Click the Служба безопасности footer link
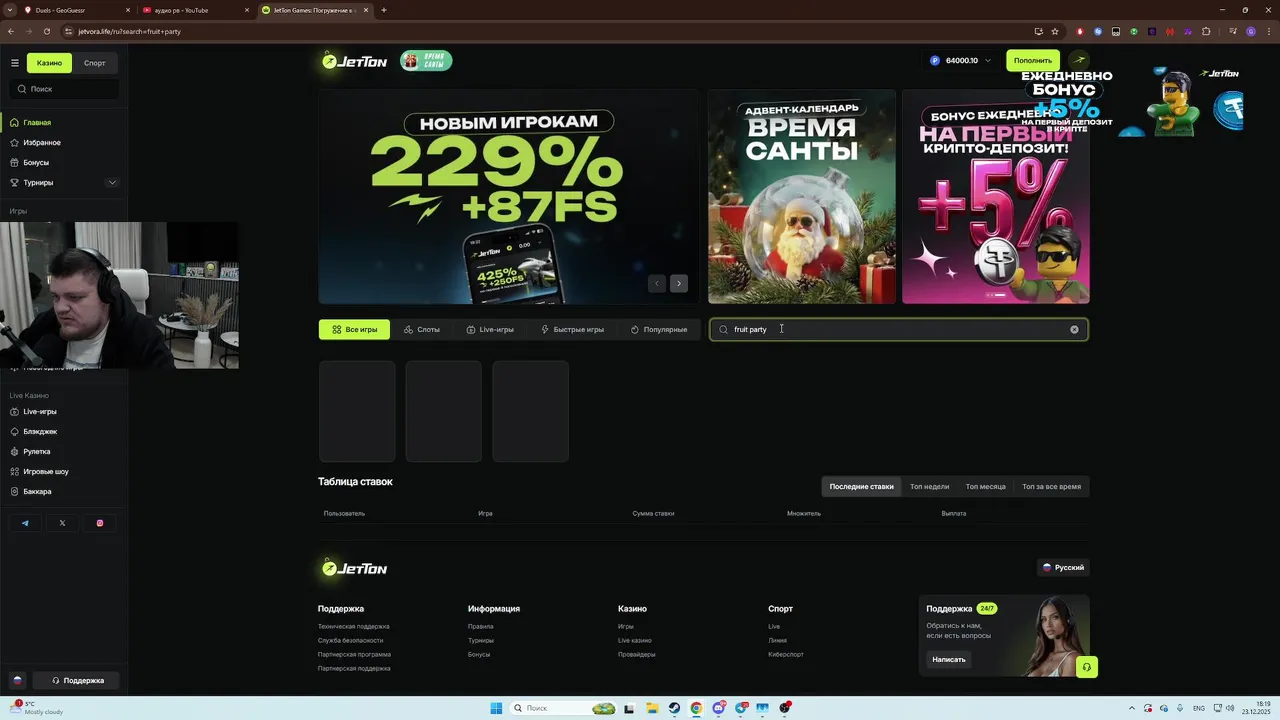 [350, 641]
